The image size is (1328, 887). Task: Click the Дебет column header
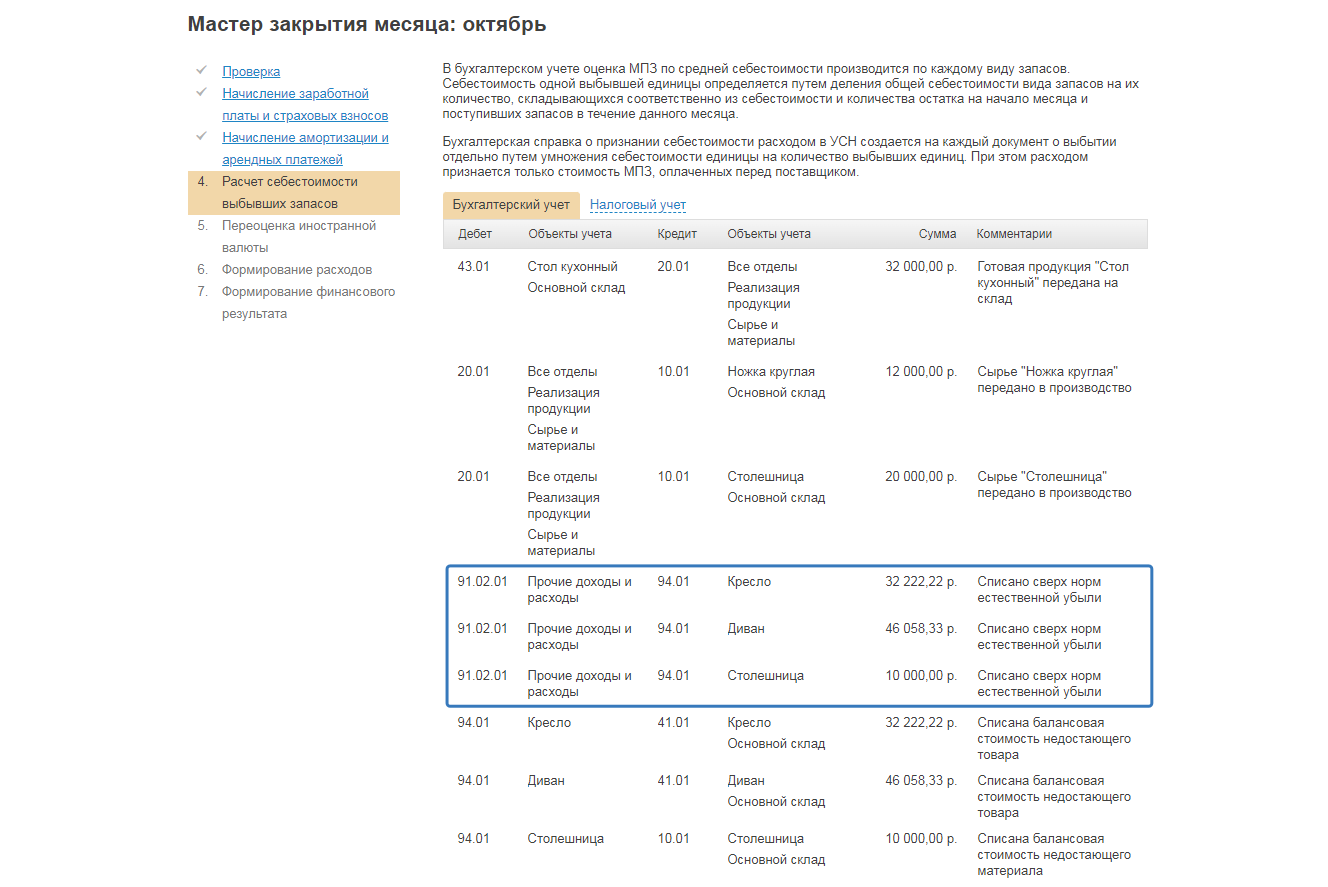point(475,234)
